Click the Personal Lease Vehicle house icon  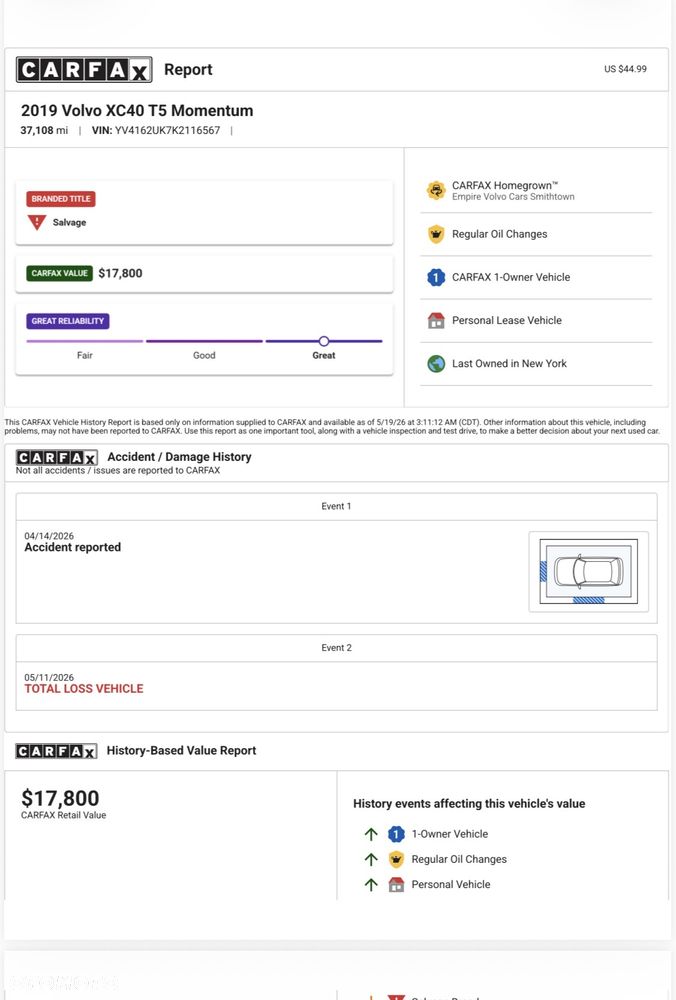[436, 320]
